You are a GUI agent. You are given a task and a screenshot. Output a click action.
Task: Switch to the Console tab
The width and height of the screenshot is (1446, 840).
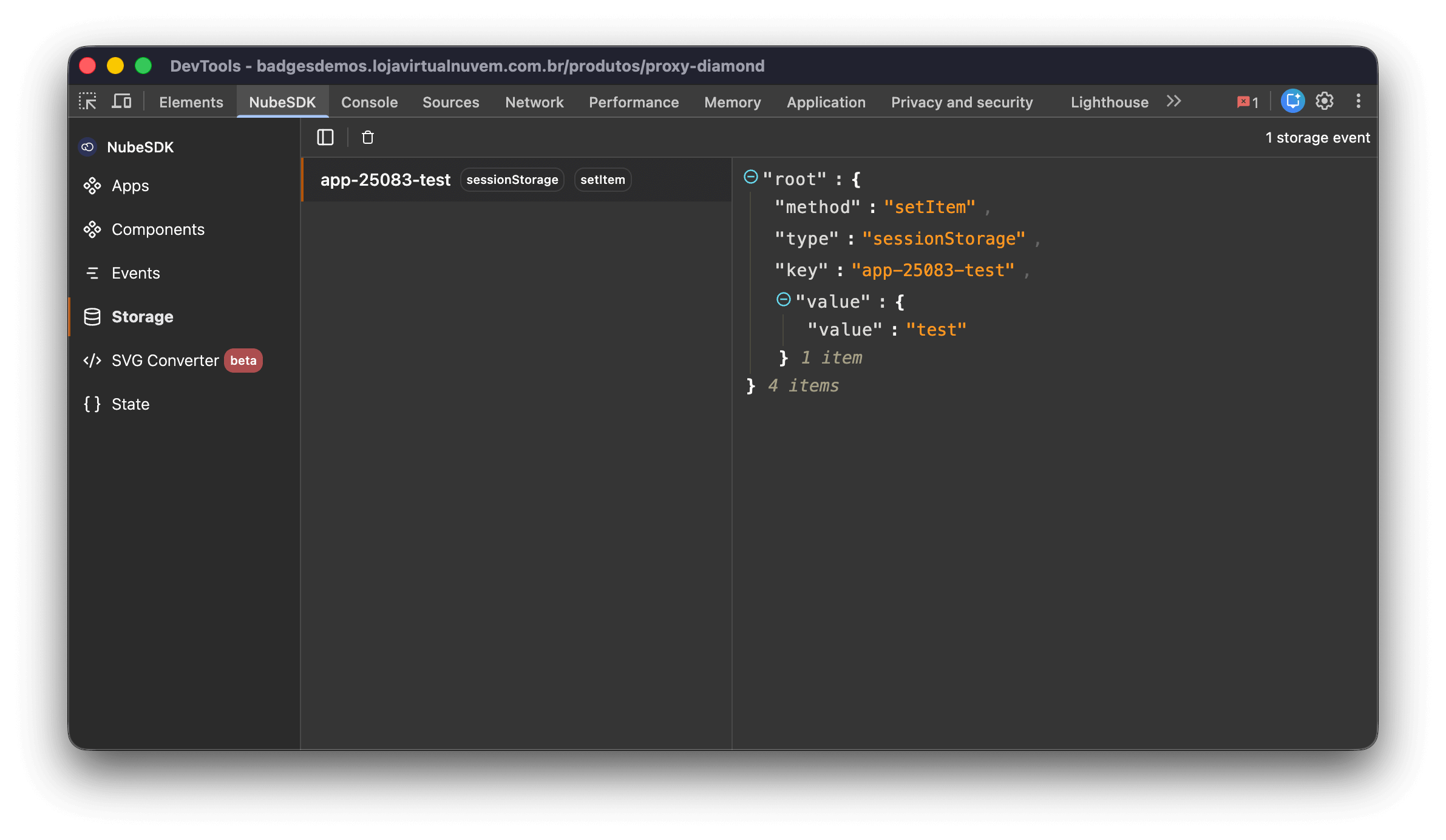point(369,102)
